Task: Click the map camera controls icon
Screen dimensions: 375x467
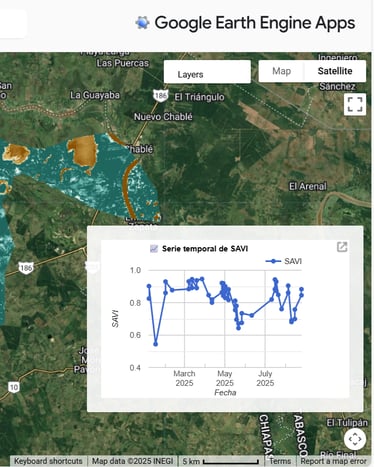Action: (x=355, y=439)
